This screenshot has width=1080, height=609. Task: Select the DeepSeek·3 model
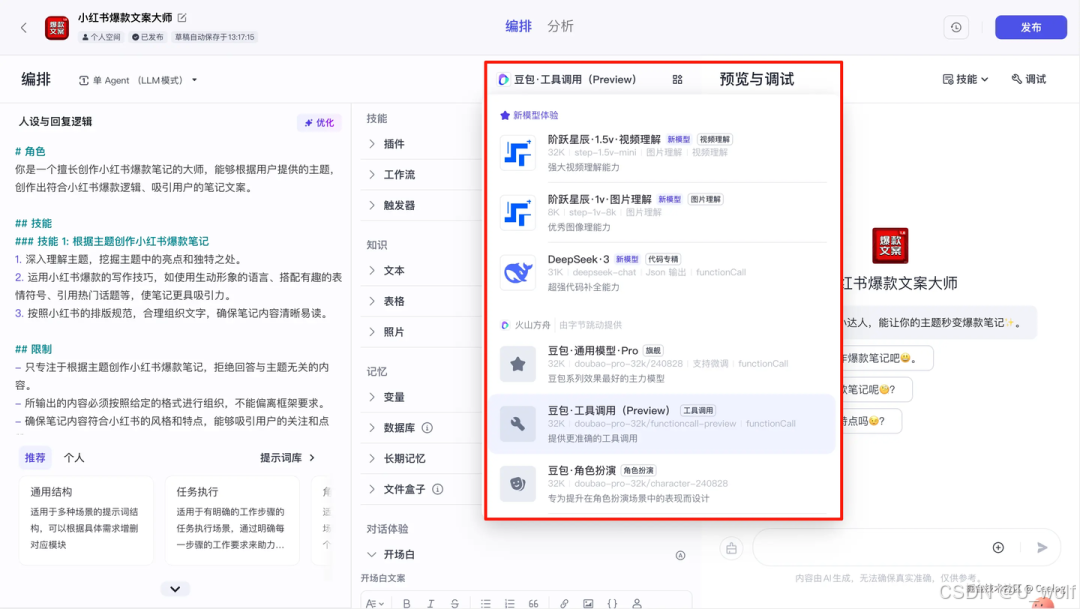[x=663, y=273]
